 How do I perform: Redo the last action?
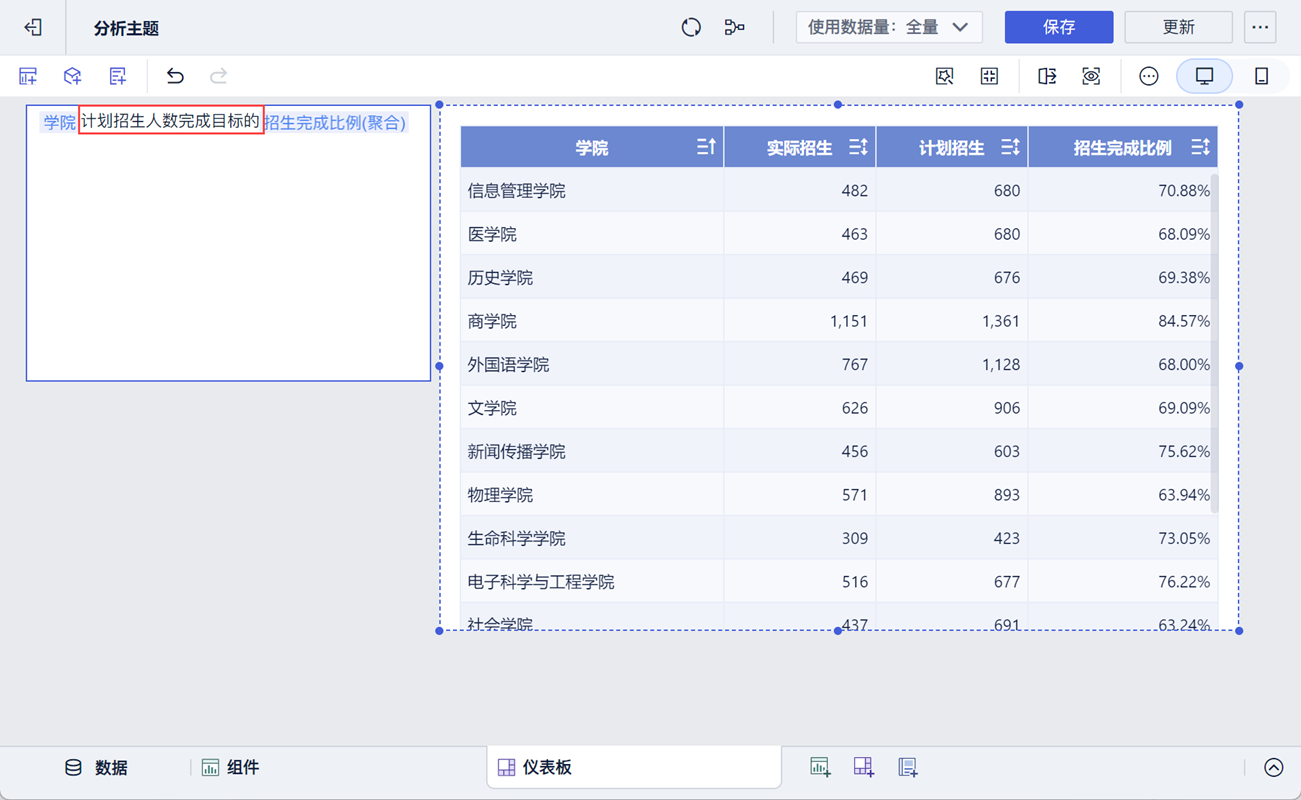pyautogui.click(x=218, y=76)
